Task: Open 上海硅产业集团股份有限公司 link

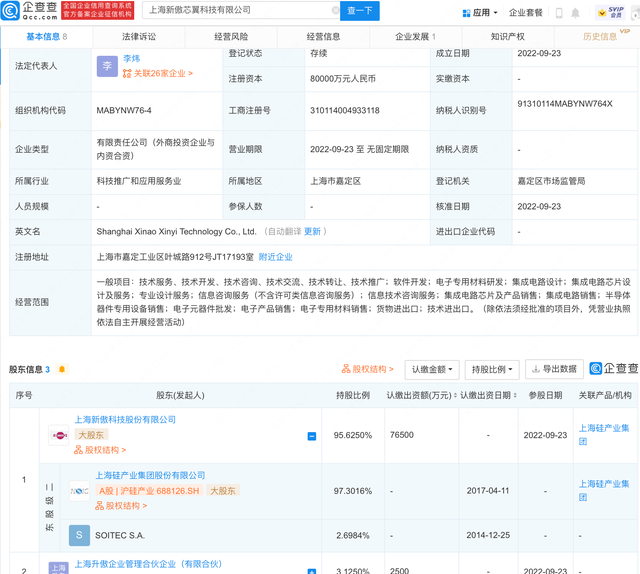Action: [150, 476]
